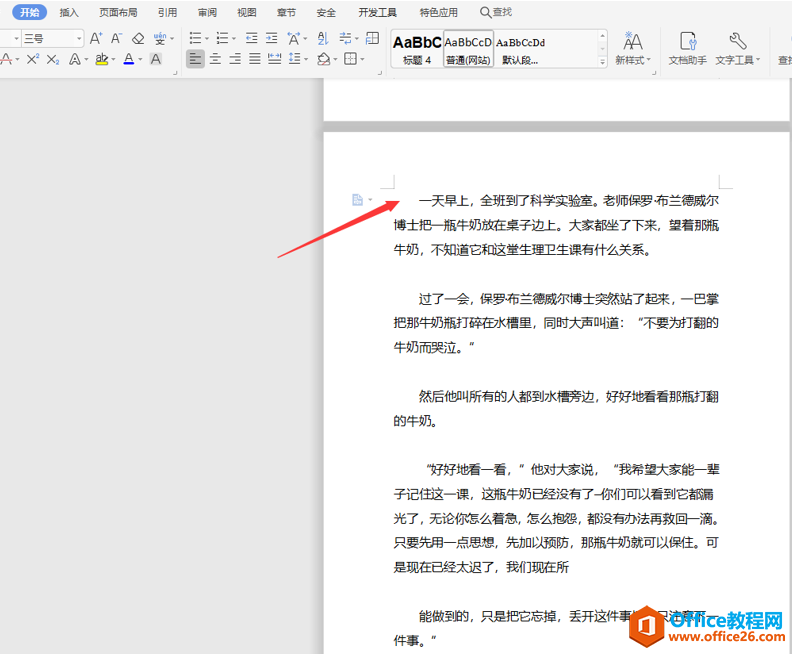
Task: Click the 新样式 icon
Action: click(x=632, y=48)
